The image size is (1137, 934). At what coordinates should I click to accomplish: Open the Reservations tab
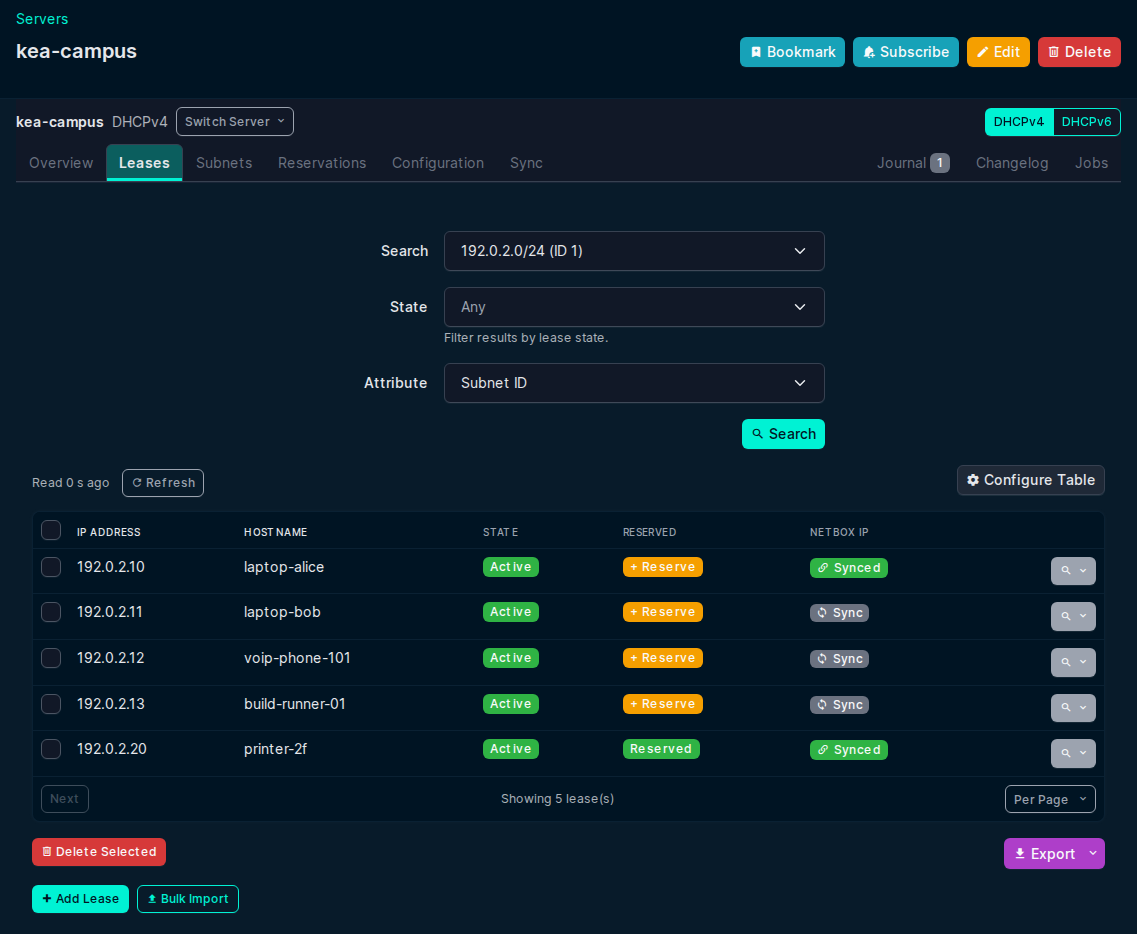(x=322, y=163)
